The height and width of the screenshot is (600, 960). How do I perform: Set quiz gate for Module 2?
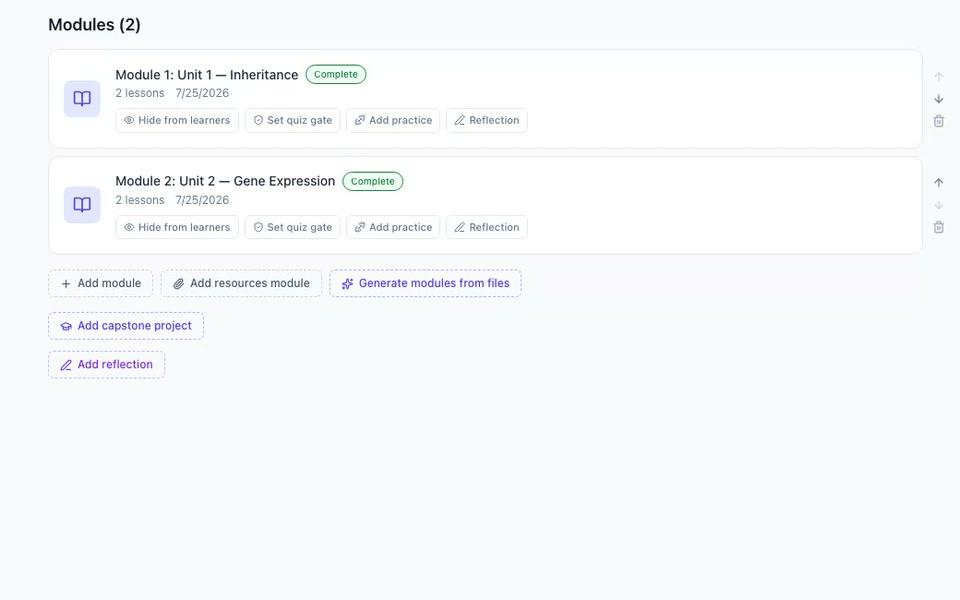coord(293,227)
